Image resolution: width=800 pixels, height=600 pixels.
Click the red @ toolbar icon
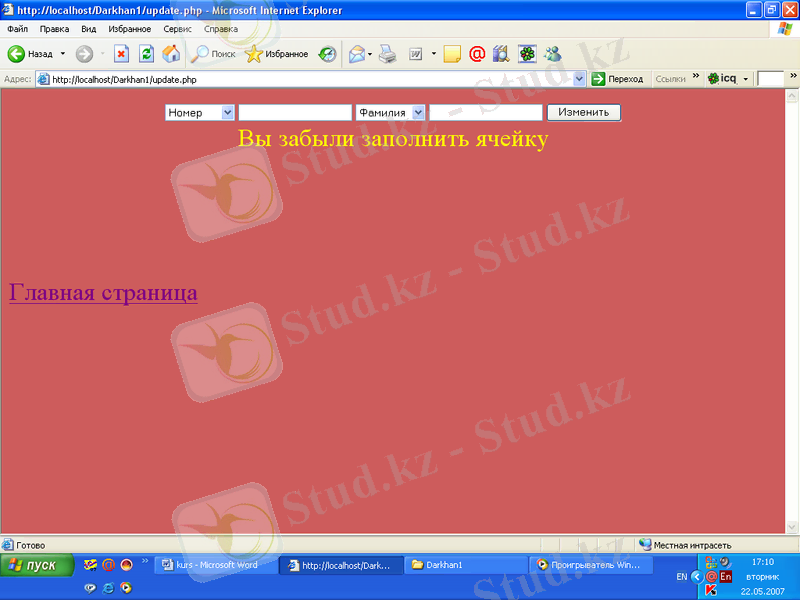(477, 54)
